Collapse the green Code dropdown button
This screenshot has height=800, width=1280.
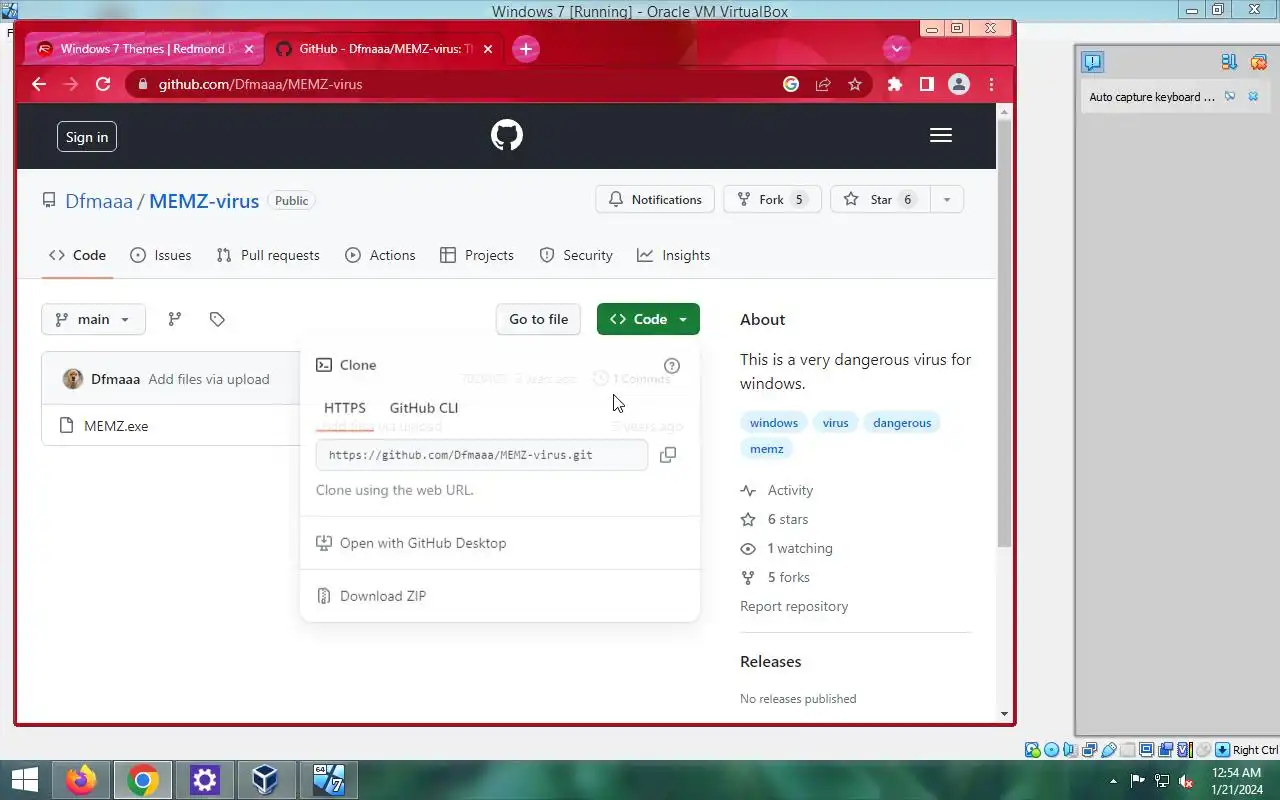(x=648, y=319)
